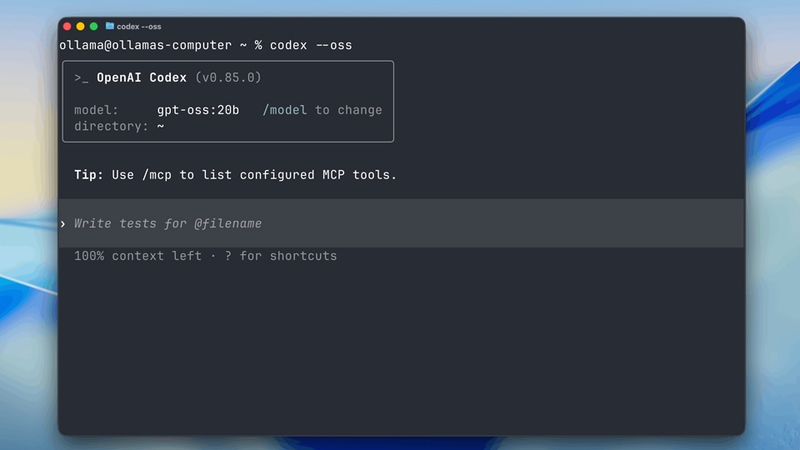
Task: Click the directory tilde value
Action: click(x=161, y=126)
